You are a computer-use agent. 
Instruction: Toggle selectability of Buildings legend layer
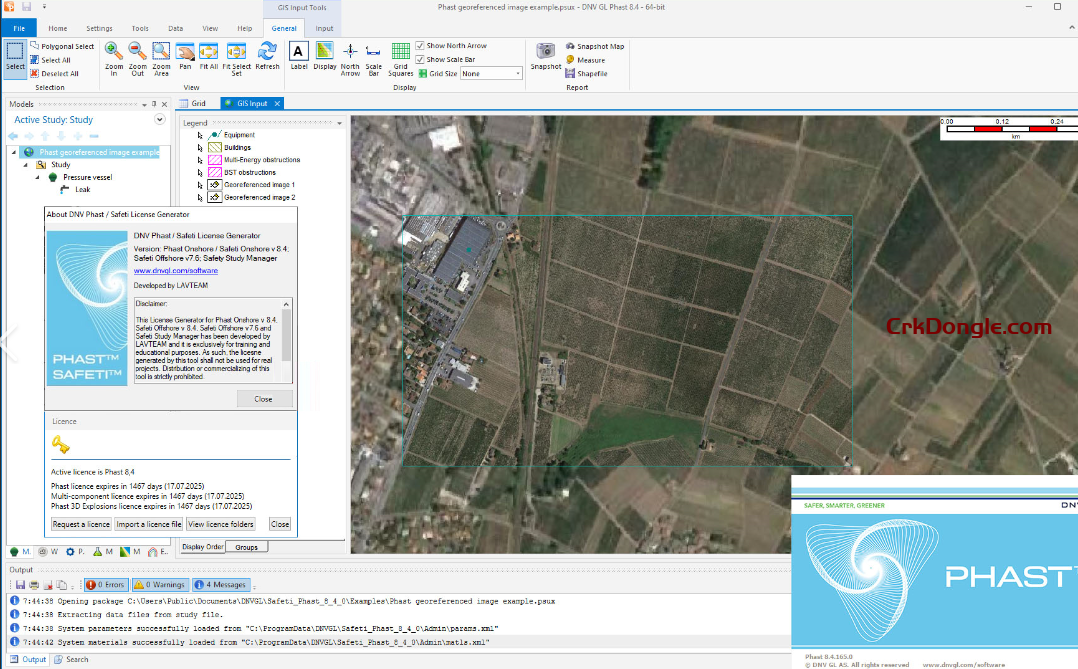coord(199,148)
